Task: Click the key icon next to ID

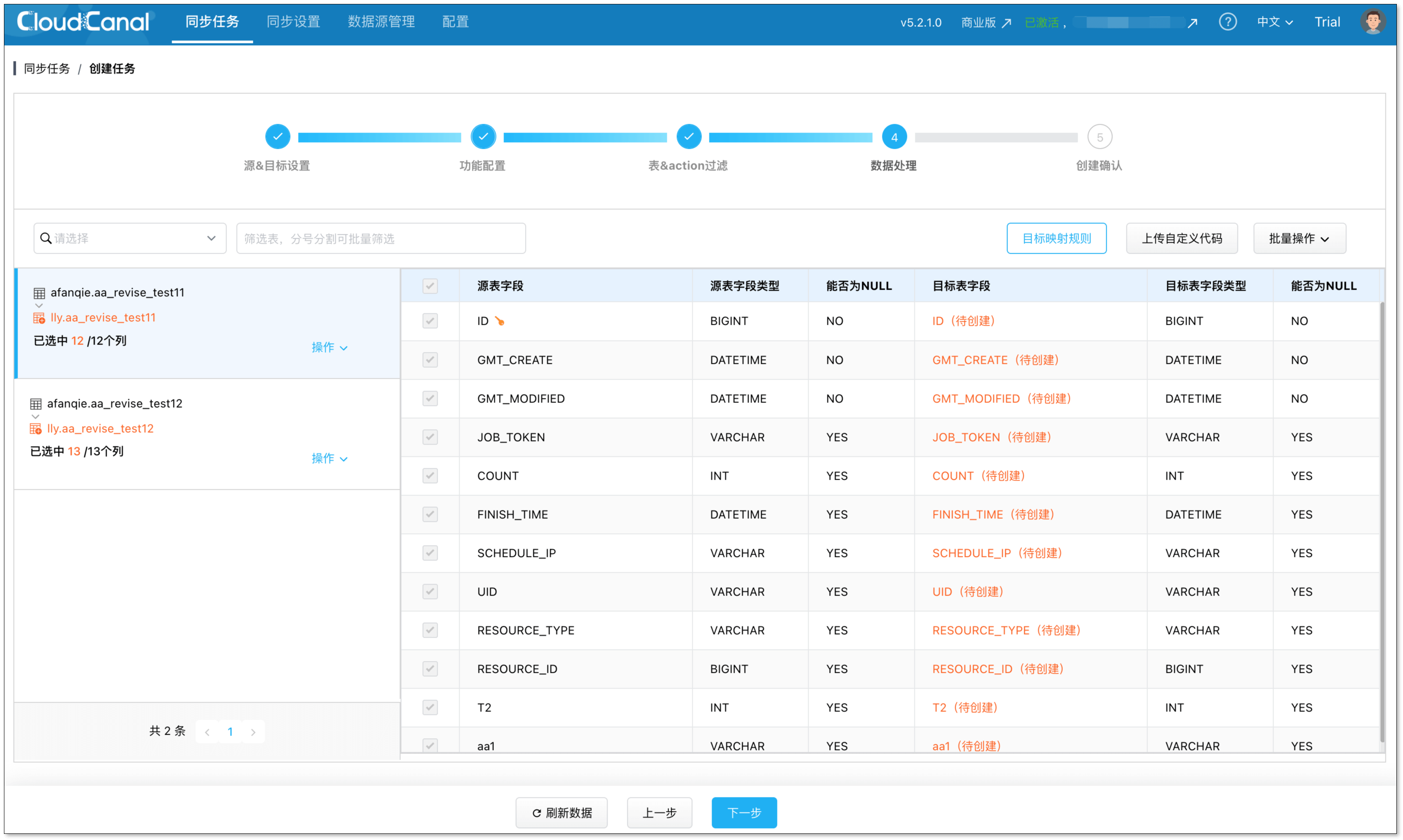Action: click(500, 321)
